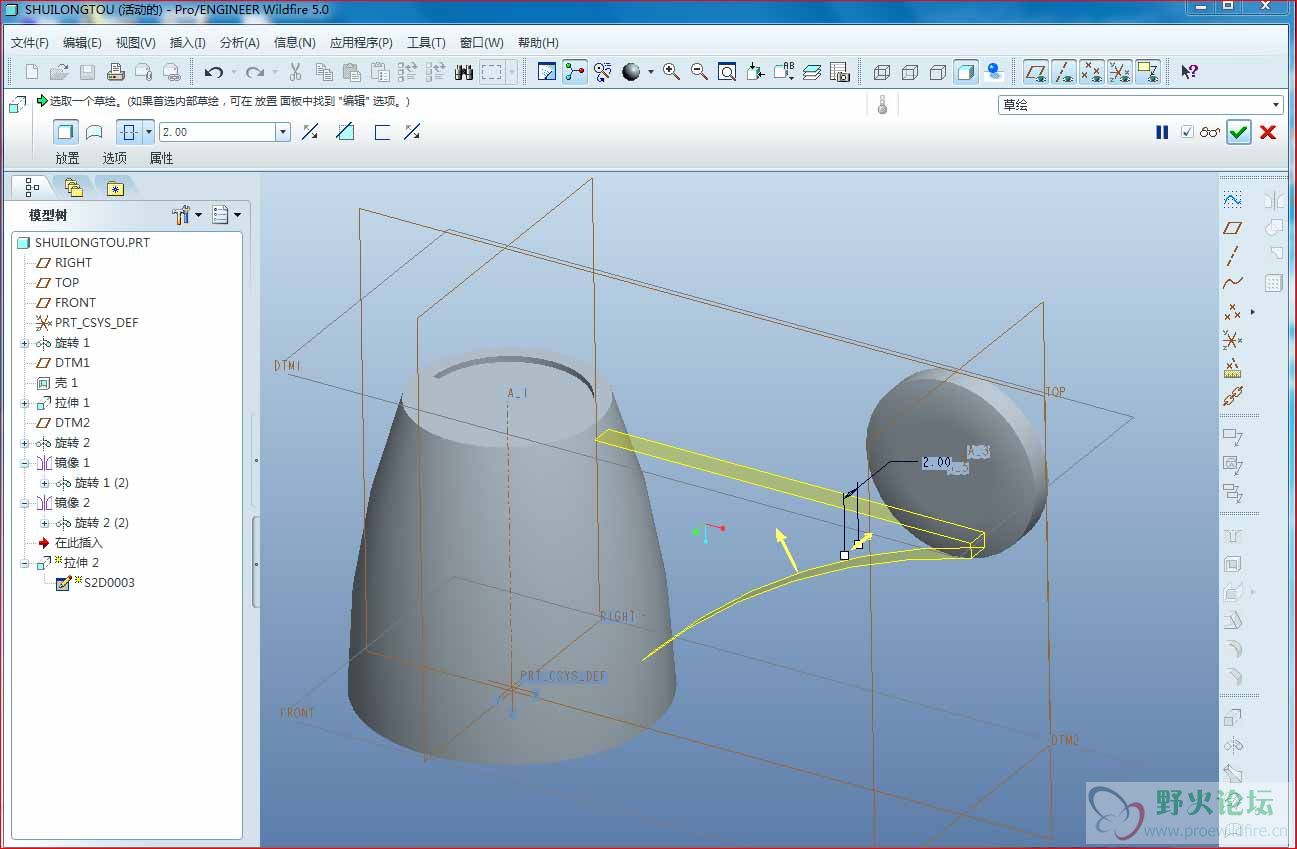Toggle datum points display
The width and height of the screenshot is (1297, 849).
pyautogui.click(x=1092, y=72)
